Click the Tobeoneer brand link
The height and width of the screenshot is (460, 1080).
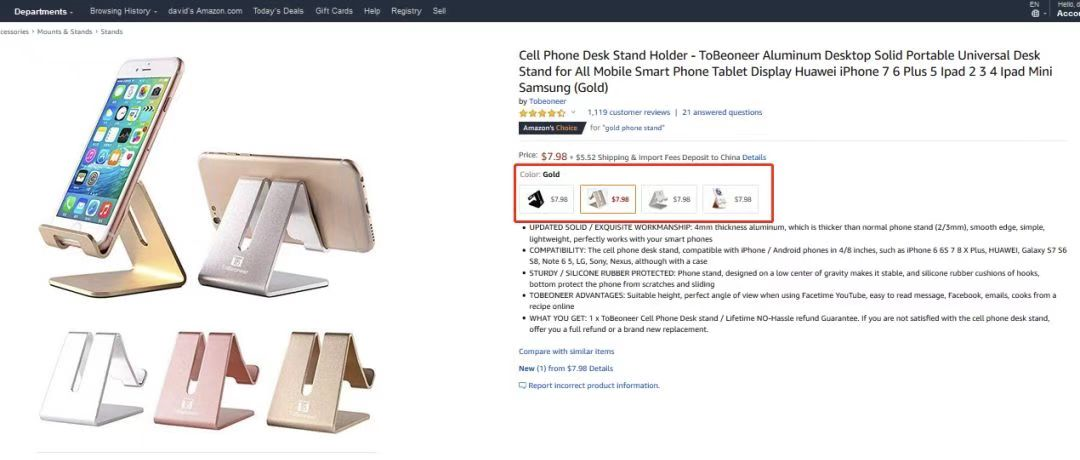[547, 101]
